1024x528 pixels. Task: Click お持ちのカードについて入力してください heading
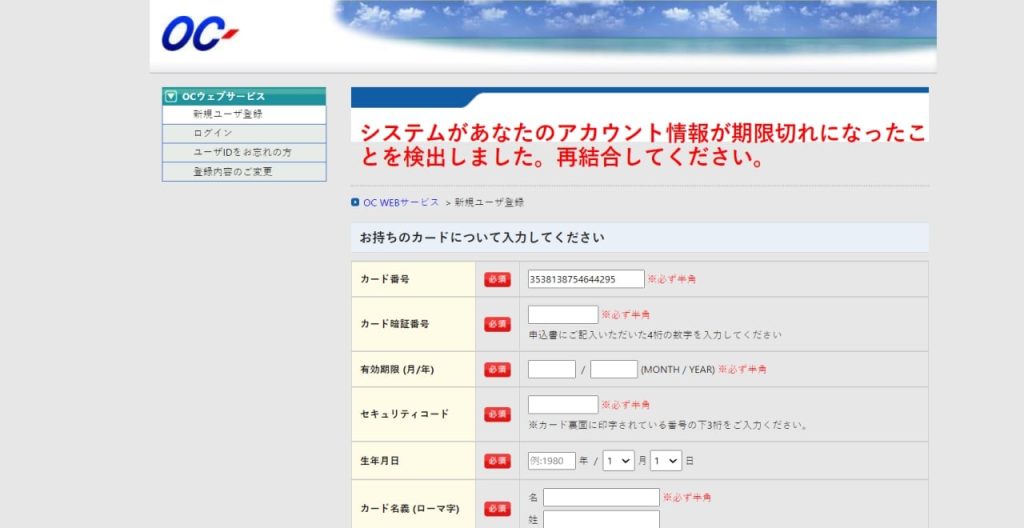pyautogui.click(x=482, y=238)
